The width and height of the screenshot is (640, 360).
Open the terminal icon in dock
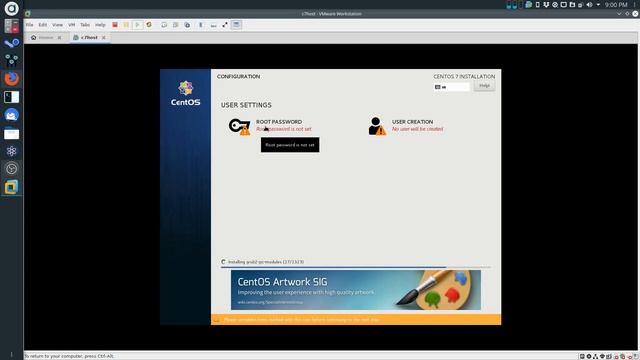click(x=11, y=97)
